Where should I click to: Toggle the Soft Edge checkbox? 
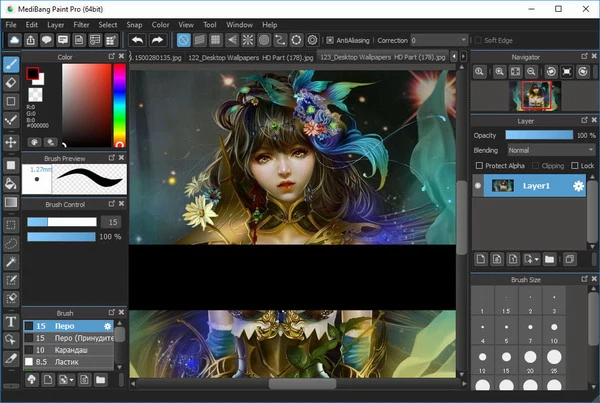(x=478, y=40)
